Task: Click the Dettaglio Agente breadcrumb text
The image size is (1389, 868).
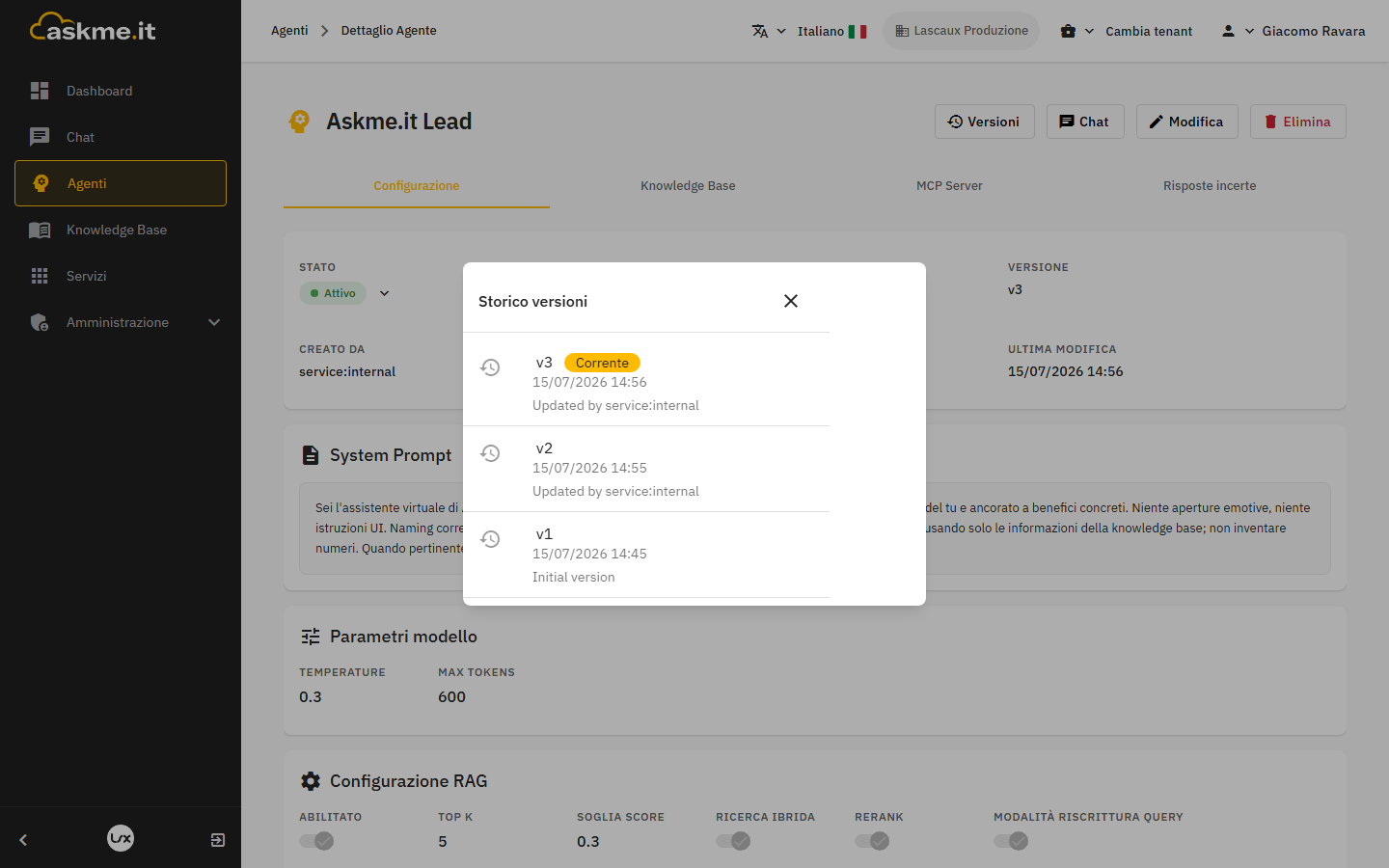Action: 389,31
